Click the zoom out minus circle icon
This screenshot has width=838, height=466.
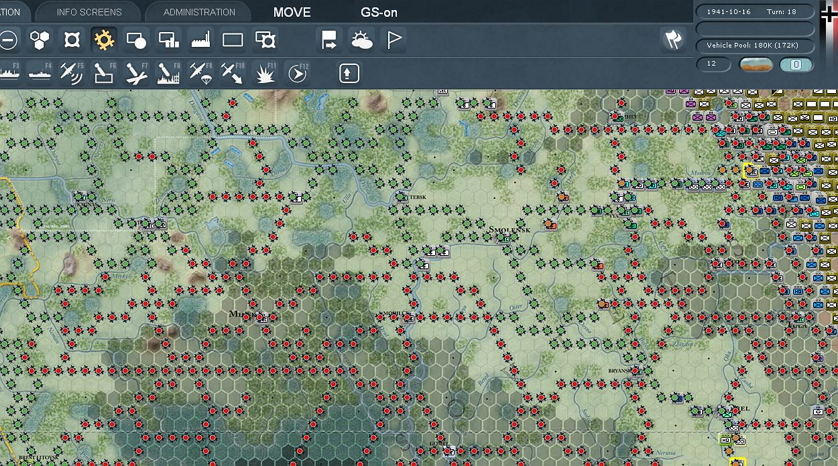(x=7, y=40)
